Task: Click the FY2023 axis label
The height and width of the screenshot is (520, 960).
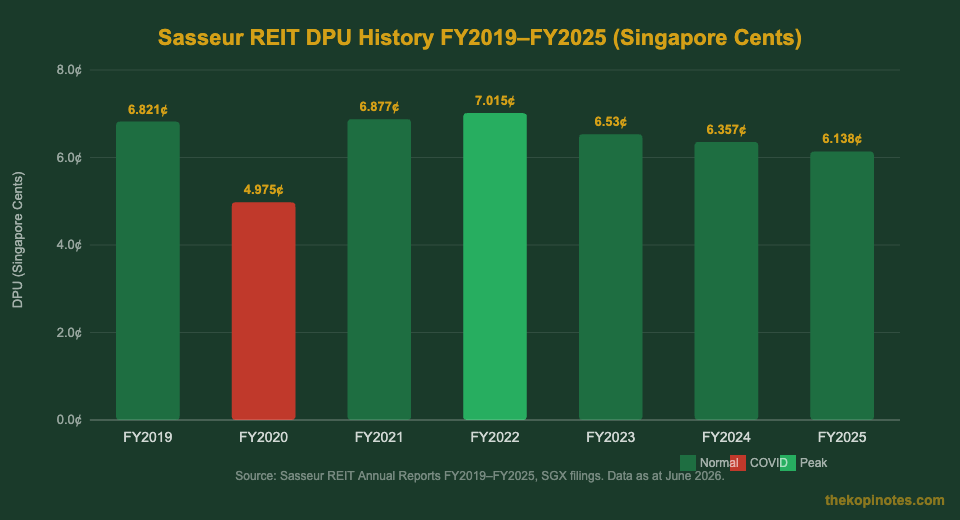Action: coord(610,437)
